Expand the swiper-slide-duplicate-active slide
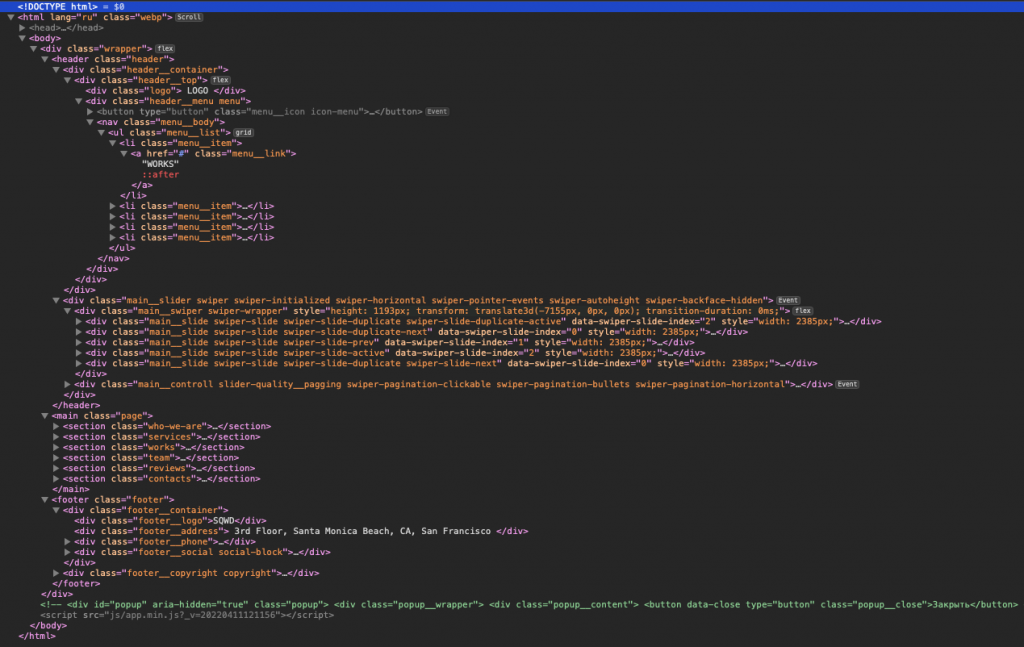Image resolution: width=1024 pixels, height=647 pixels. tap(78, 321)
